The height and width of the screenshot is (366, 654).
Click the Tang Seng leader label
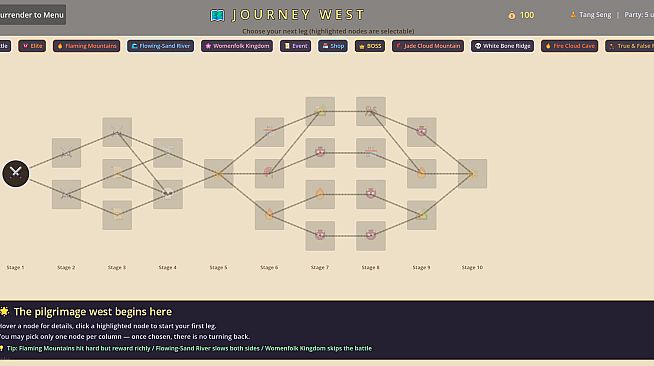point(591,15)
